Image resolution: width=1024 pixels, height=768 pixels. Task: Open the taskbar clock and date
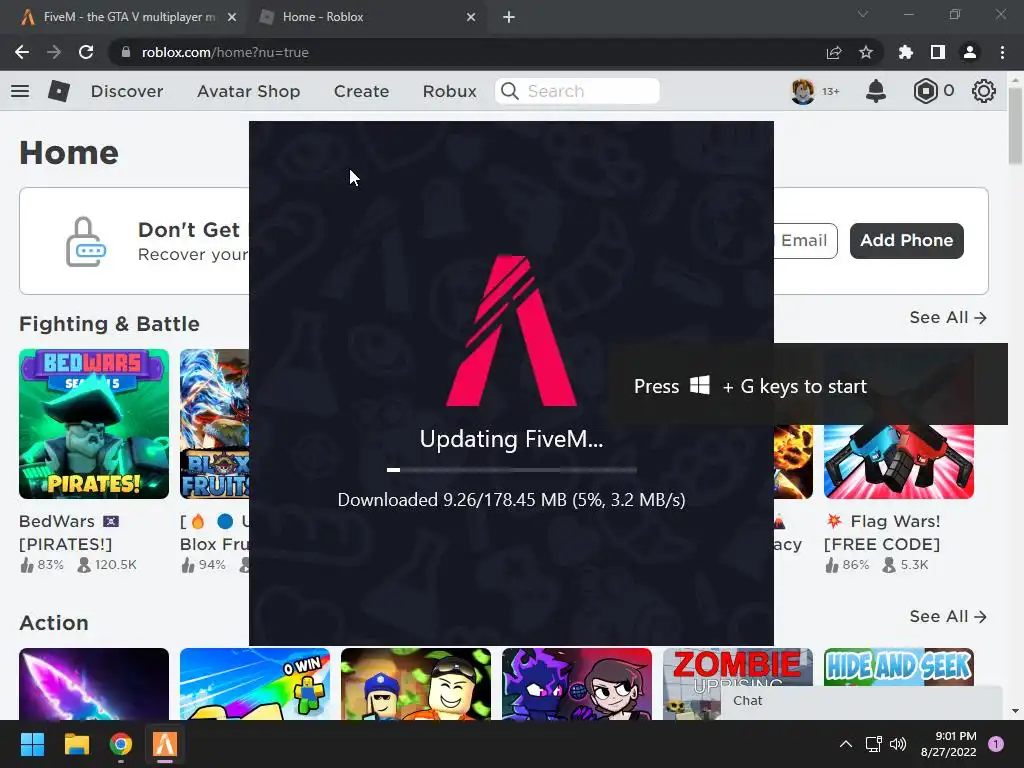click(948, 744)
